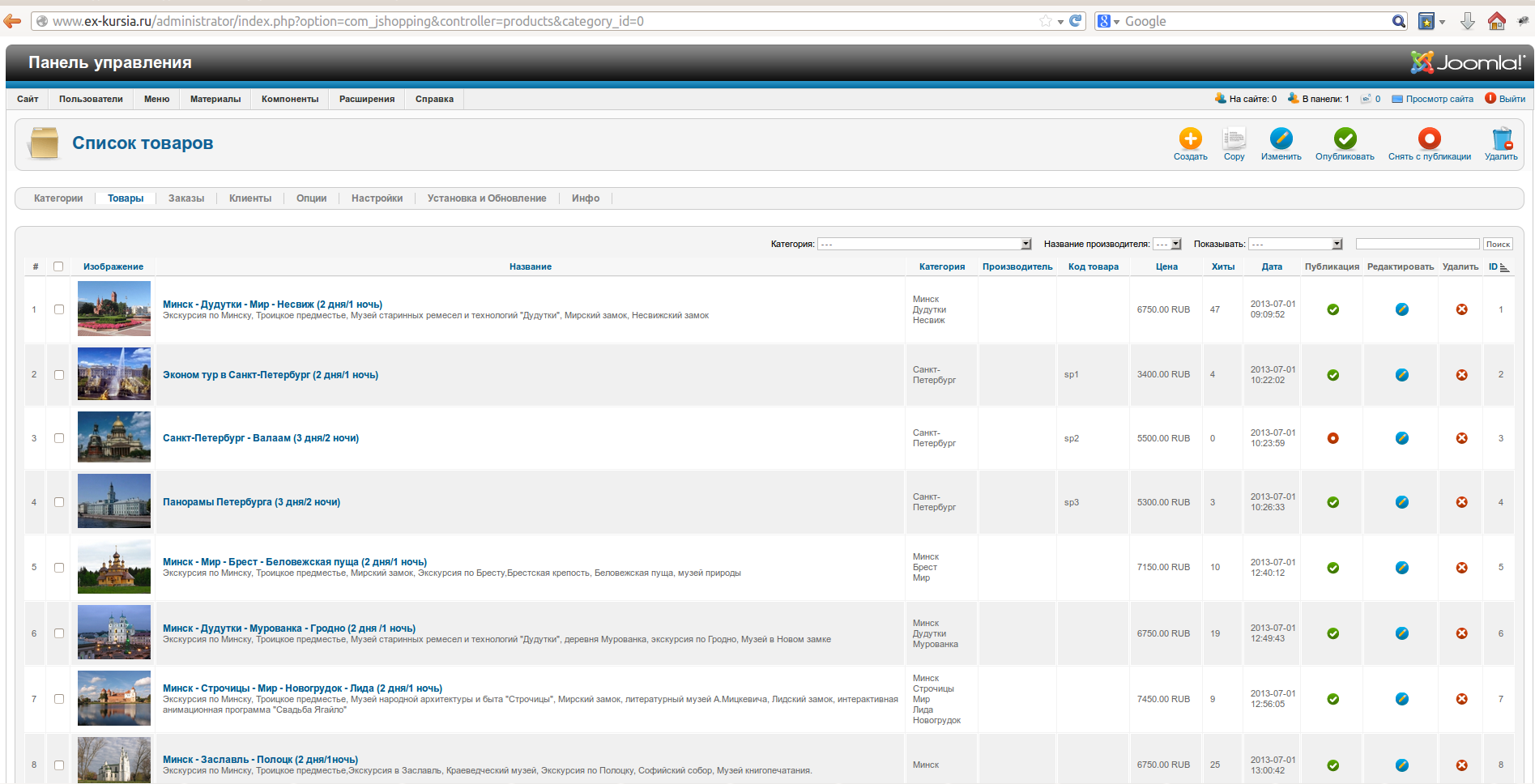
Task: Delete Минск - Дудутки - Мурованка - Гродно row
Action: [1461, 633]
